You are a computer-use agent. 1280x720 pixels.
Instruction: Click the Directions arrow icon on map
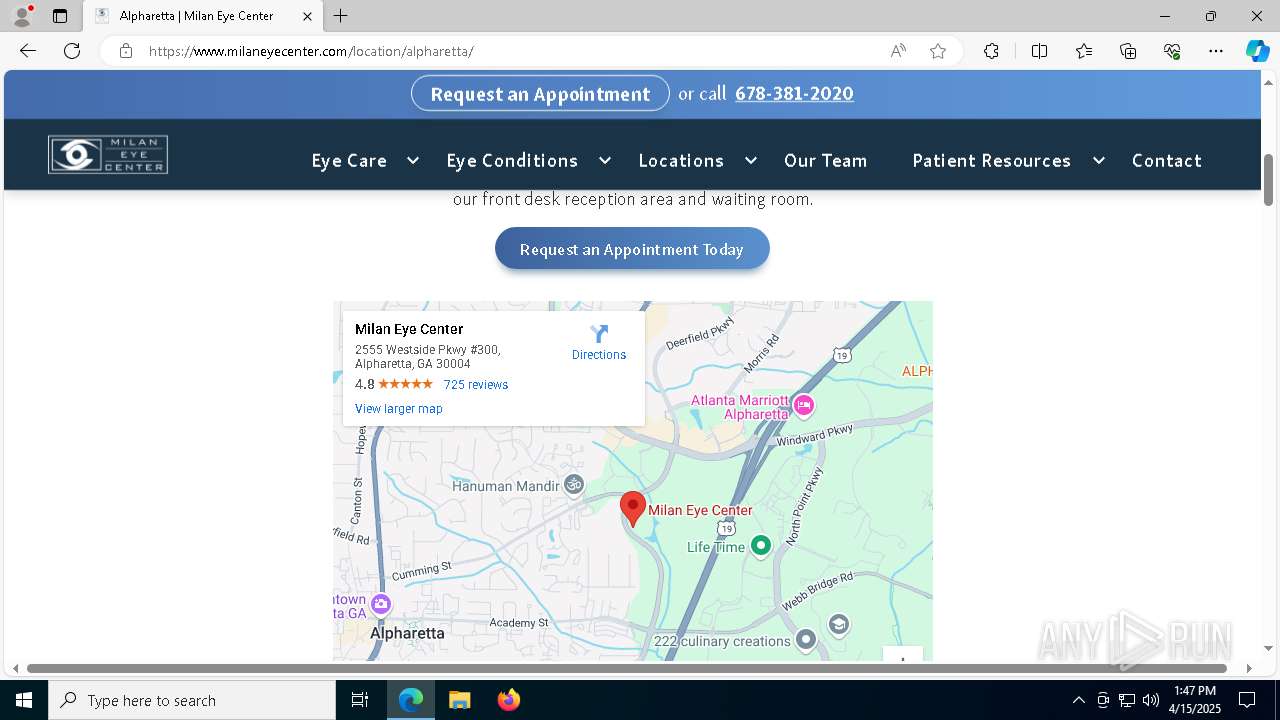coord(599,334)
